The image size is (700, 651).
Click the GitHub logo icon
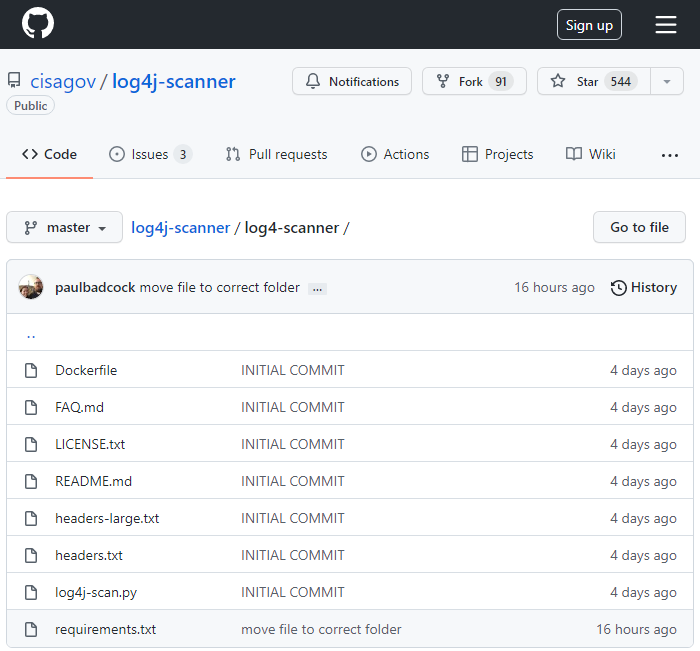pos(38,24)
